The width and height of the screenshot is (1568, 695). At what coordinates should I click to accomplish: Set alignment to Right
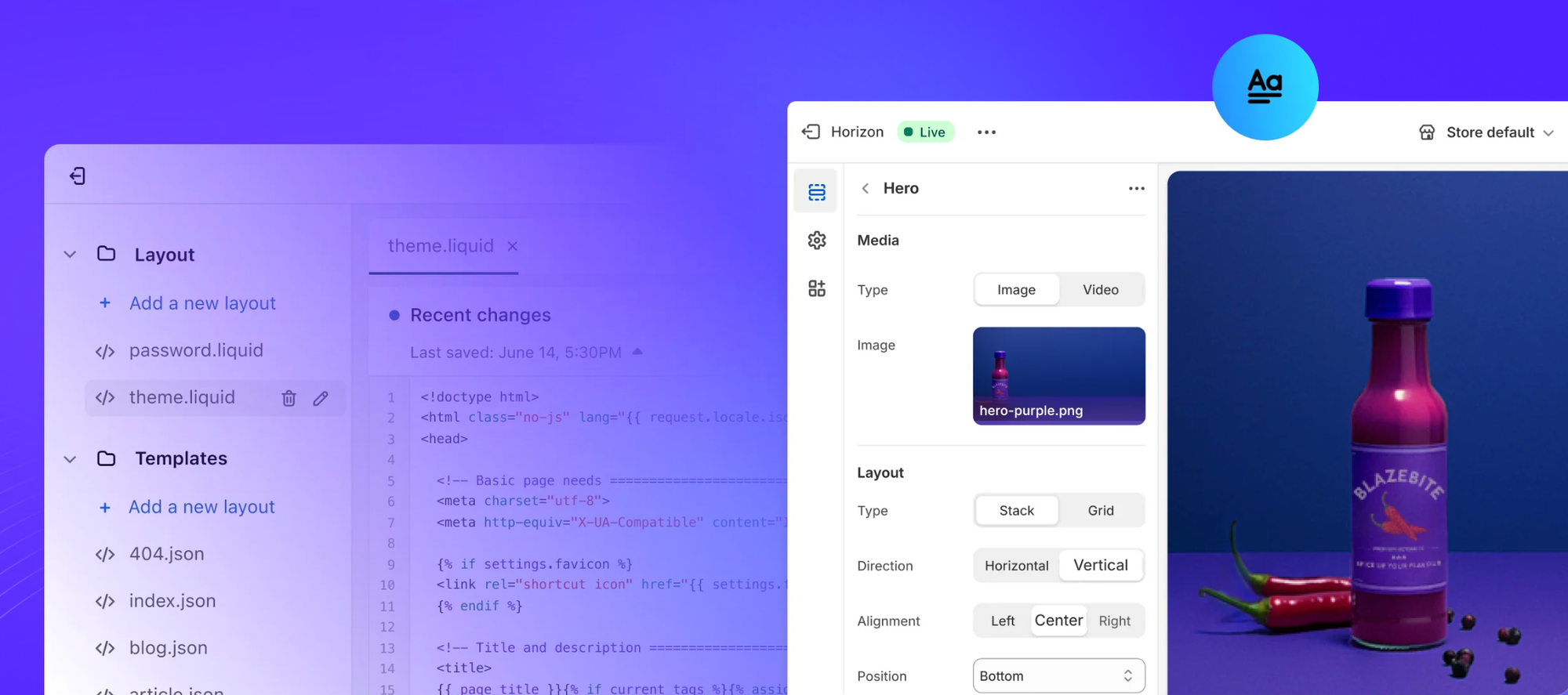tap(1115, 621)
